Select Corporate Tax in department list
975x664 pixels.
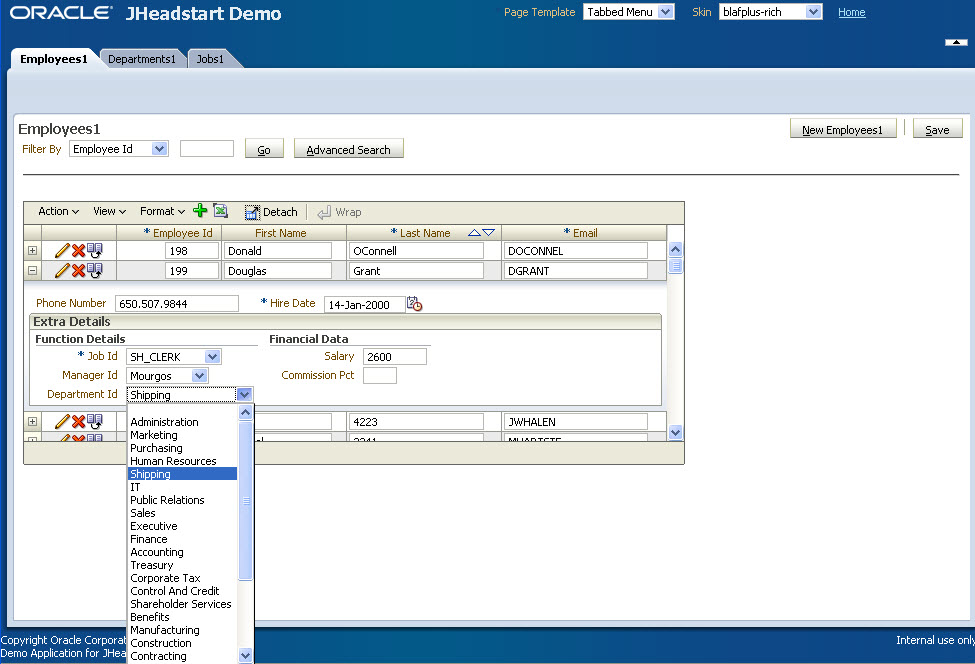(182, 578)
